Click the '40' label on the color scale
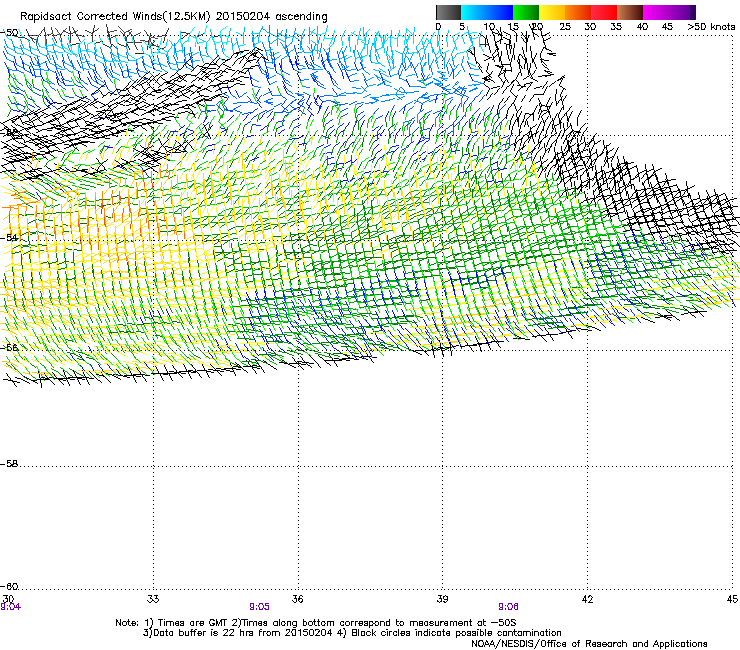This screenshot has width=740, height=650. pyautogui.click(x=642, y=27)
